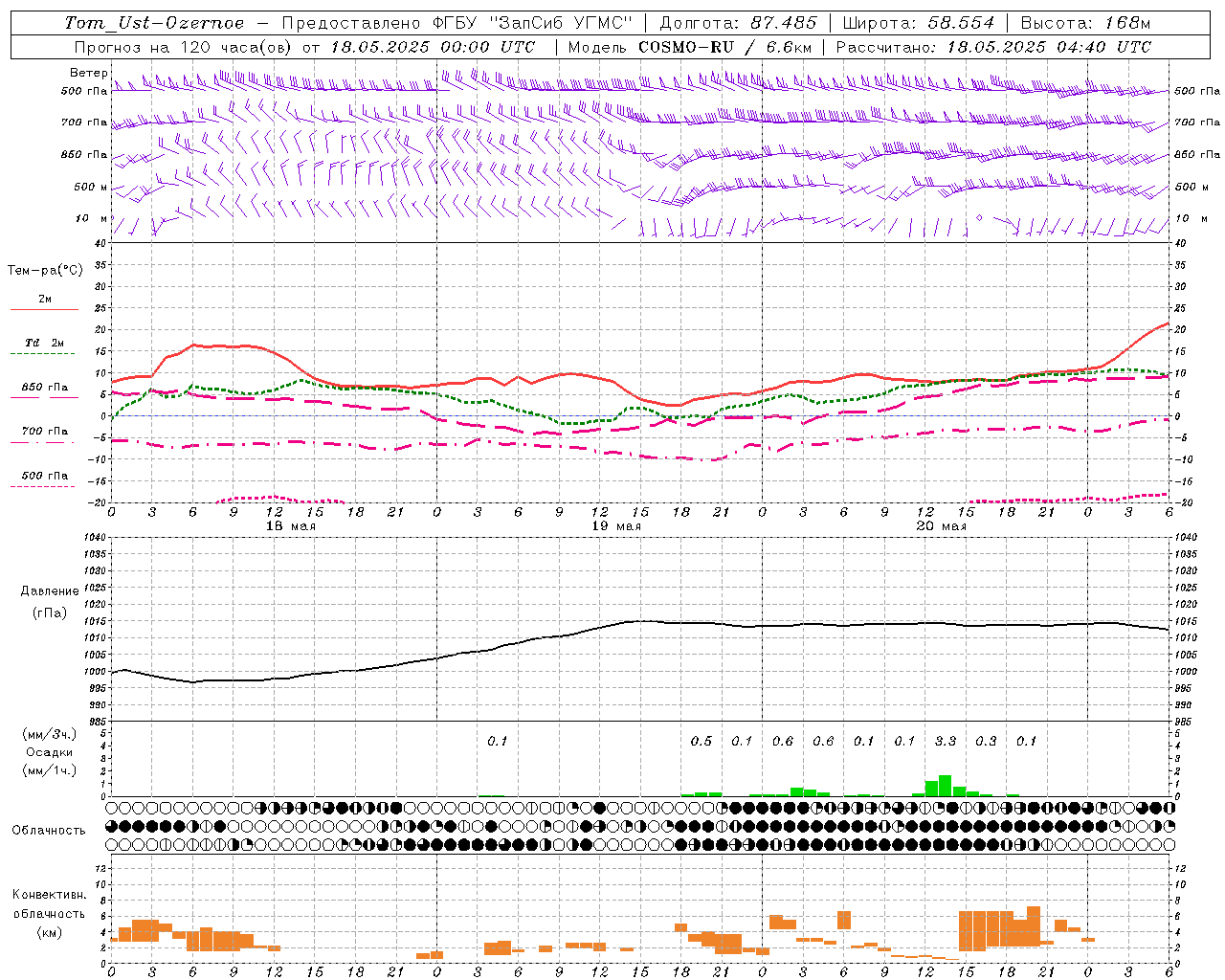
Task: Click the station title Tom_Ust-Ozernoe
Action: pyautogui.click(x=154, y=23)
